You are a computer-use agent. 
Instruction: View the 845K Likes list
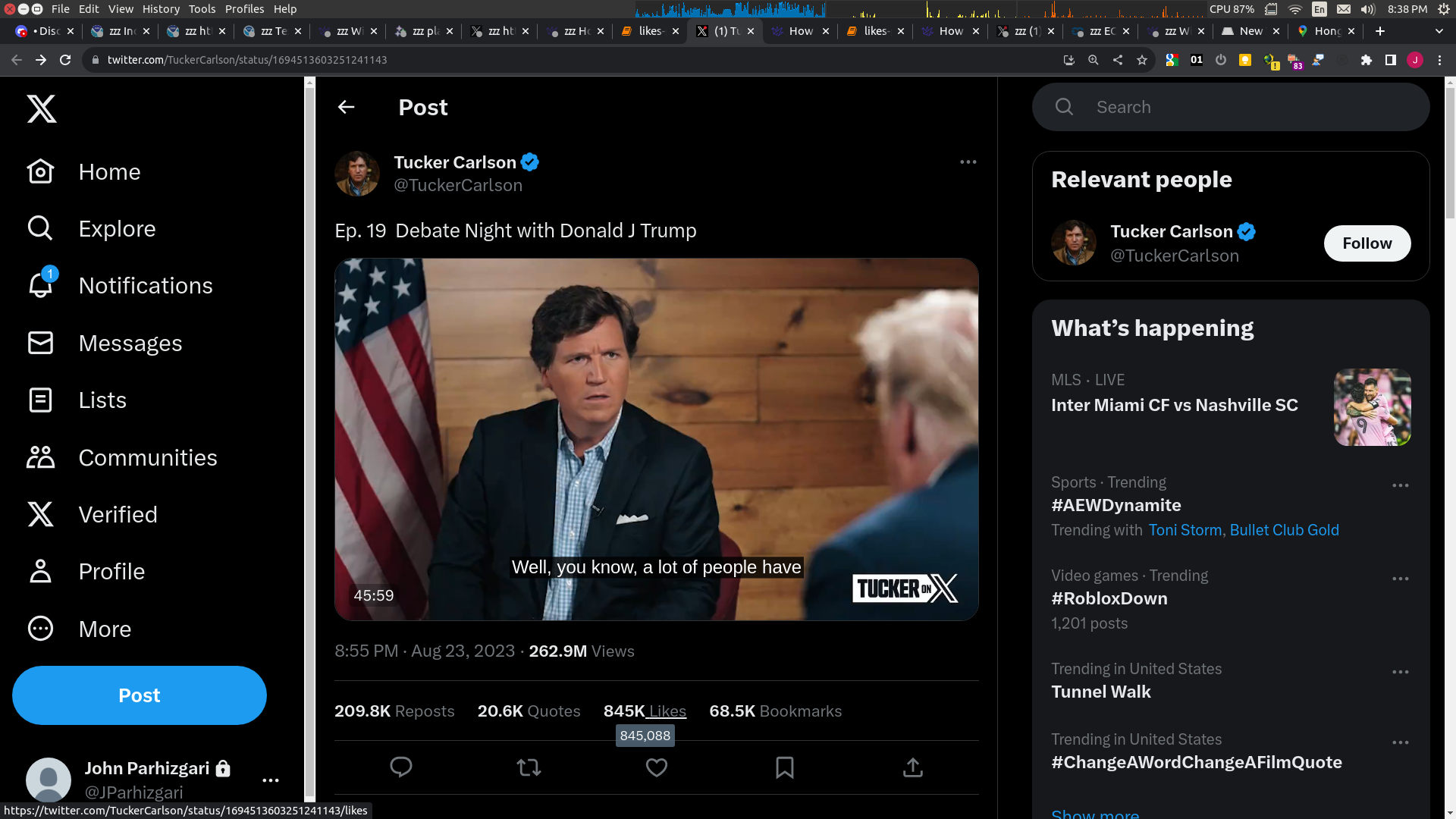[645, 711]
